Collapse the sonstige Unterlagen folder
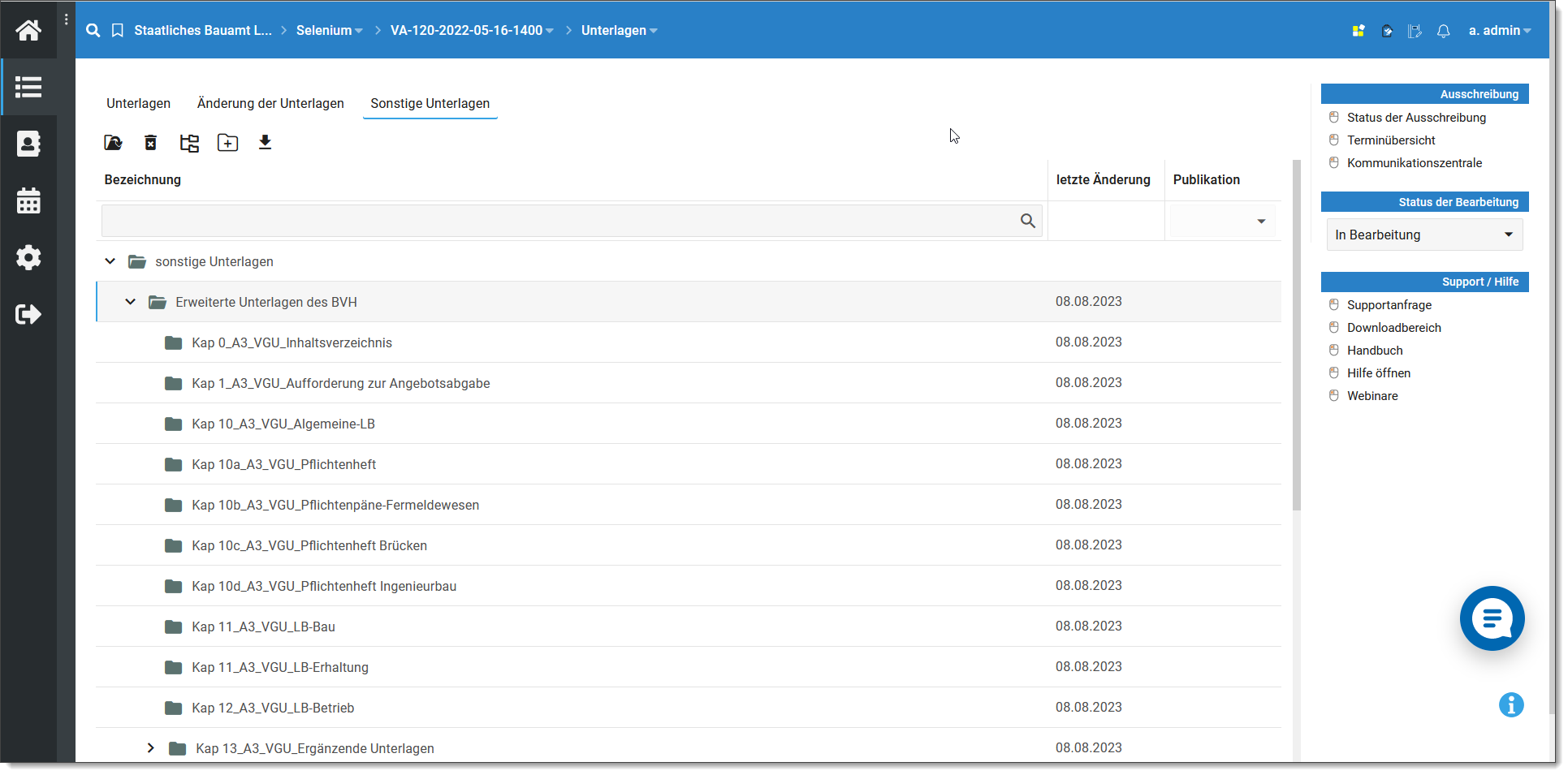1568x775 pixels. point(110,261)
